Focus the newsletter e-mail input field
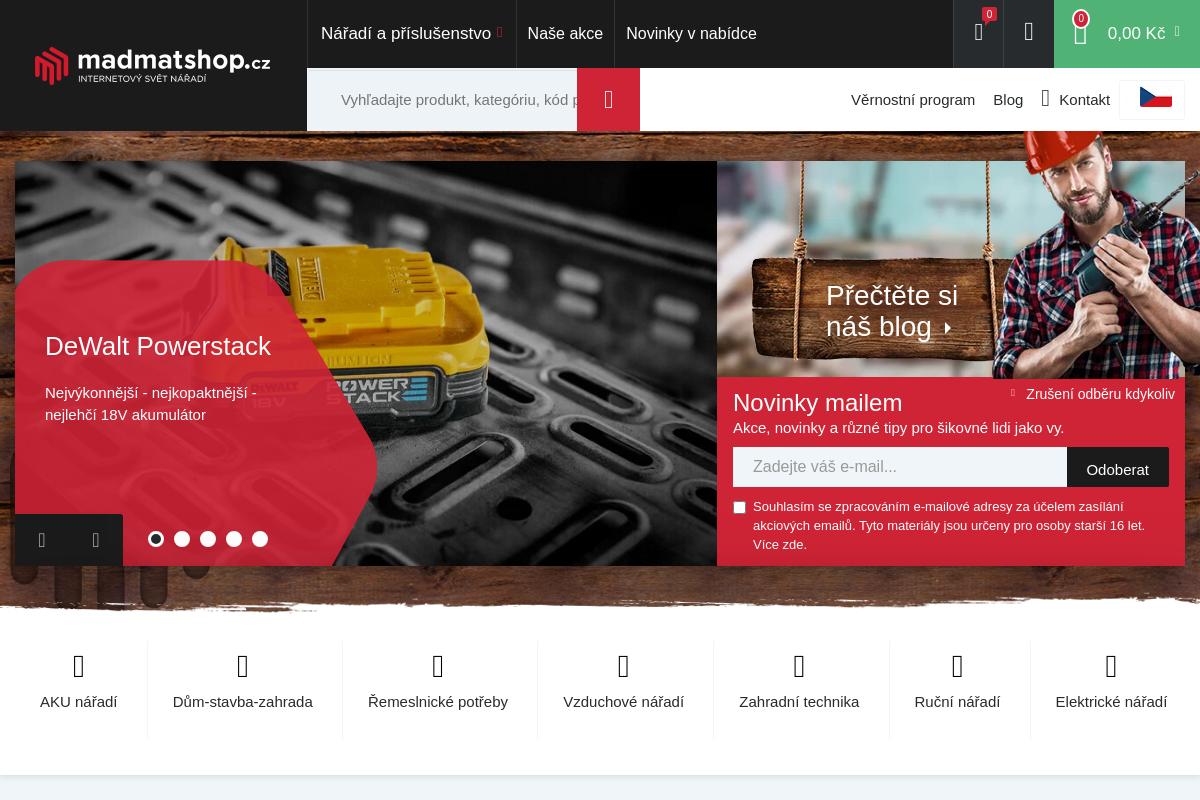The image size is (1200, 800). (x=899, y=467)
